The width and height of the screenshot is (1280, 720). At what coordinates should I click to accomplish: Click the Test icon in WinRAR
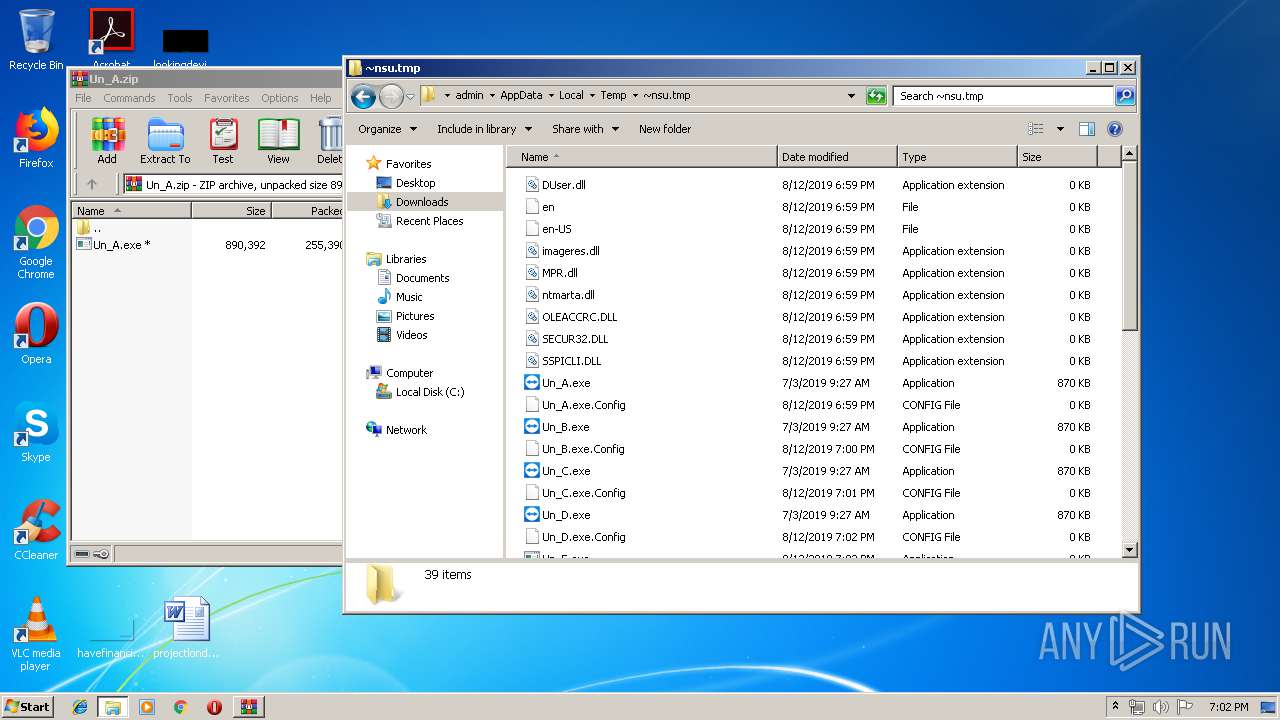(223, 141)
